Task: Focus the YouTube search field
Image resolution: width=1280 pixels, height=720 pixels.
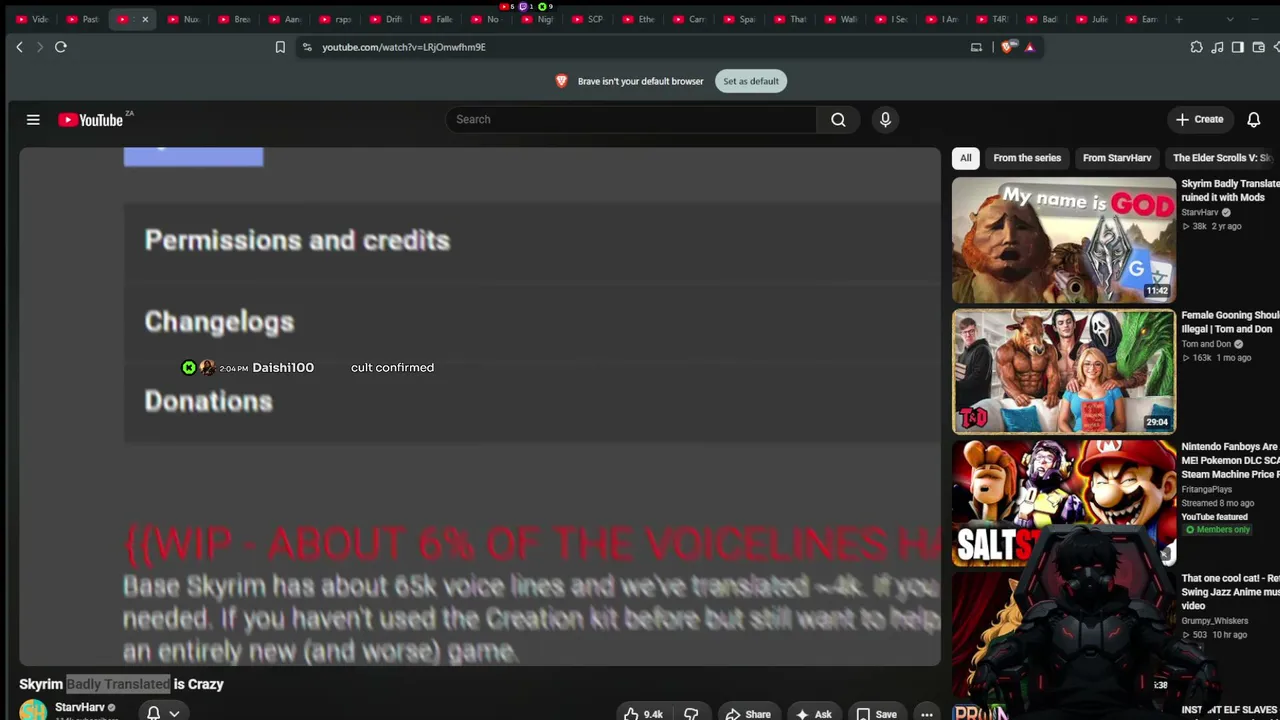Action: tap(631, 120)
